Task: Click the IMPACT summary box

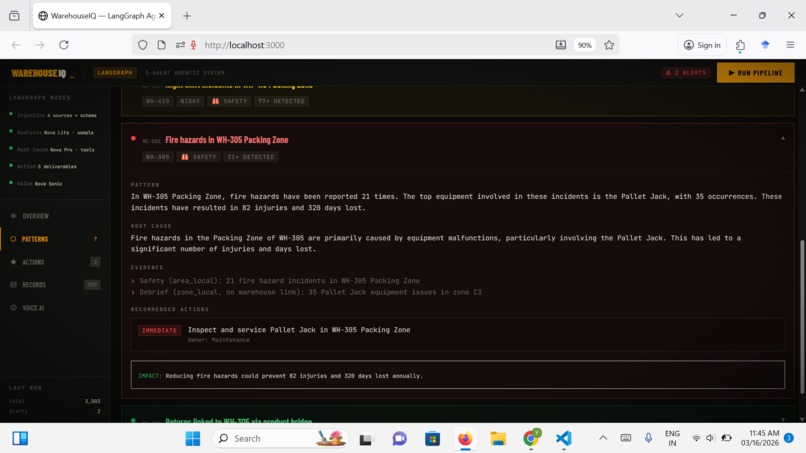Action: 457,375
